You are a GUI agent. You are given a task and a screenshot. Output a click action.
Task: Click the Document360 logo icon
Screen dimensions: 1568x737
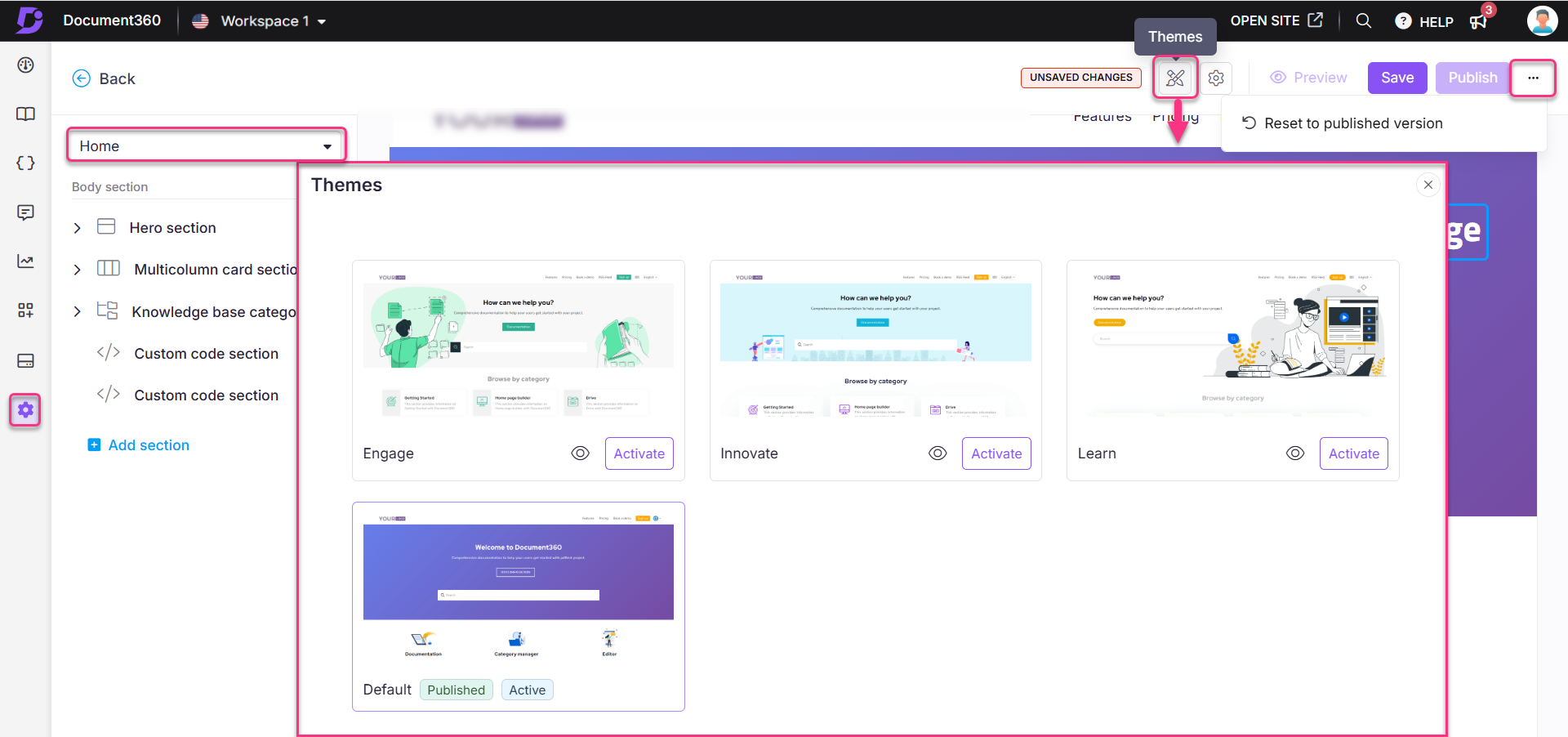pos(29,20)
